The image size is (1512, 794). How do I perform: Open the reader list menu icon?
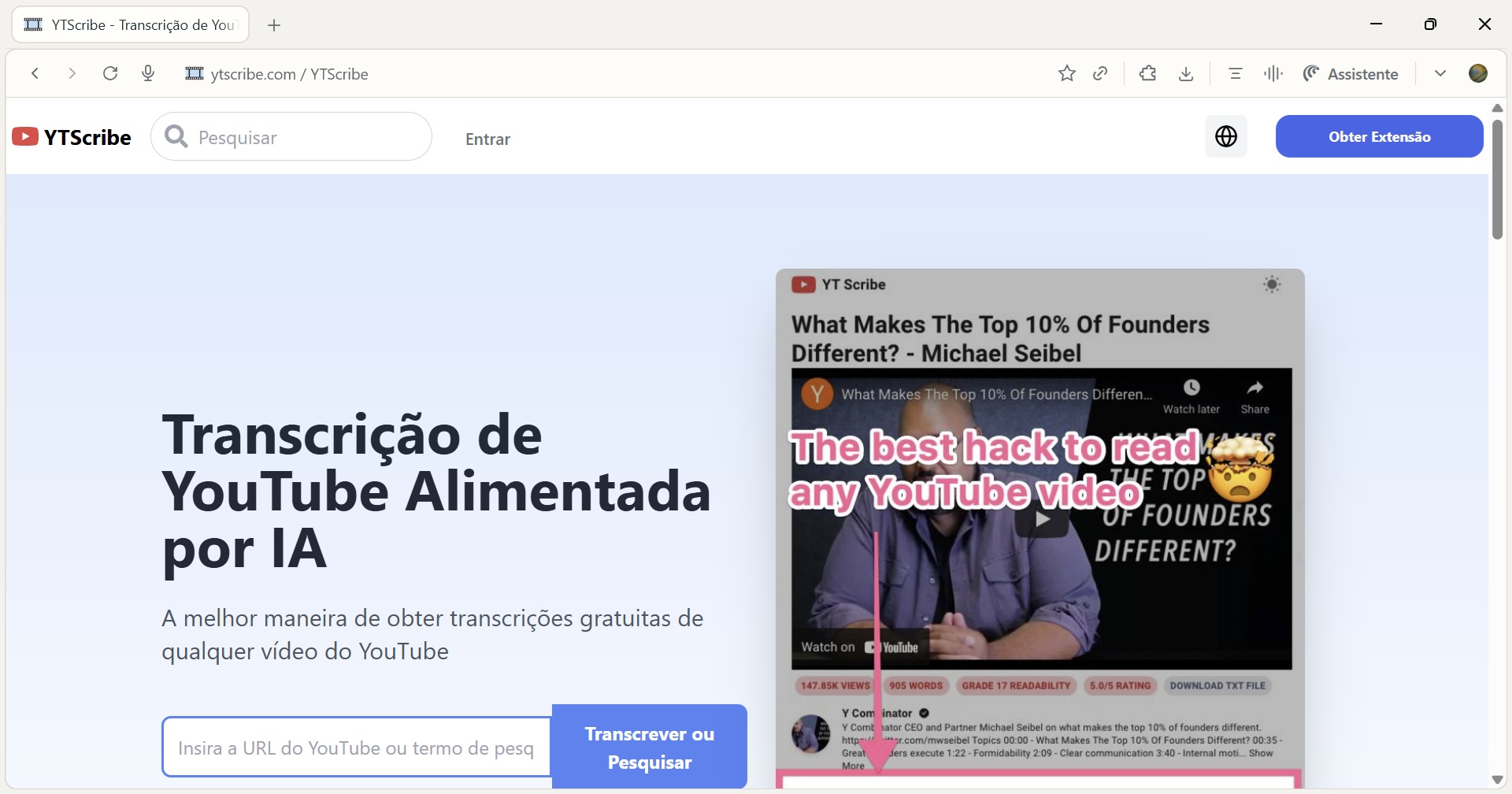[x=1235, y=73]
